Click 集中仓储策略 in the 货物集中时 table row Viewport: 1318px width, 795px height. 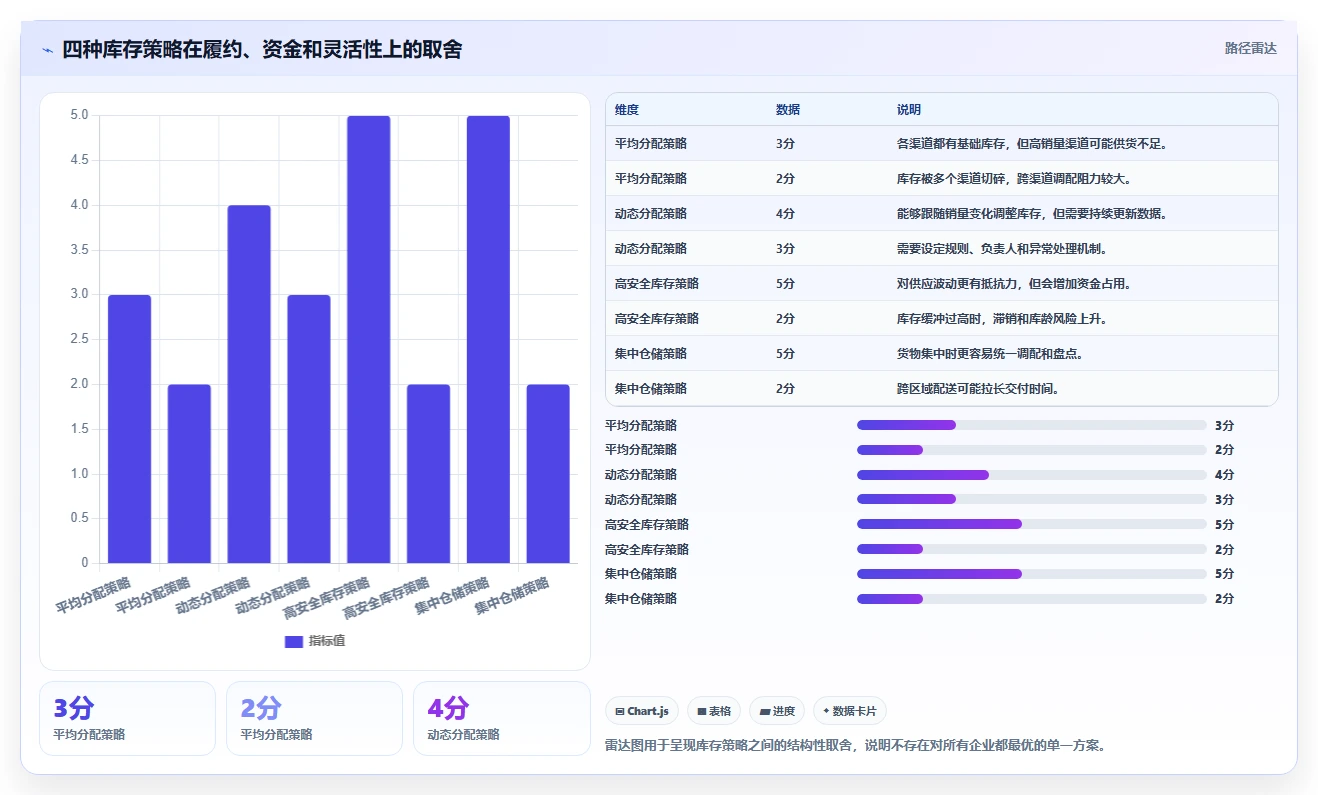tap(651, 354)
